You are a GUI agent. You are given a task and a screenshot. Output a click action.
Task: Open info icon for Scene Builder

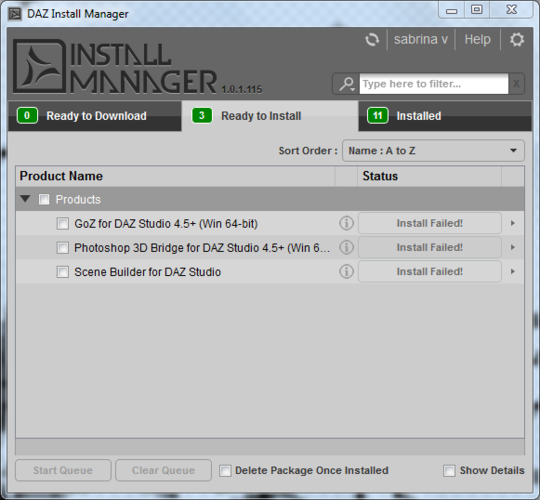346,271
